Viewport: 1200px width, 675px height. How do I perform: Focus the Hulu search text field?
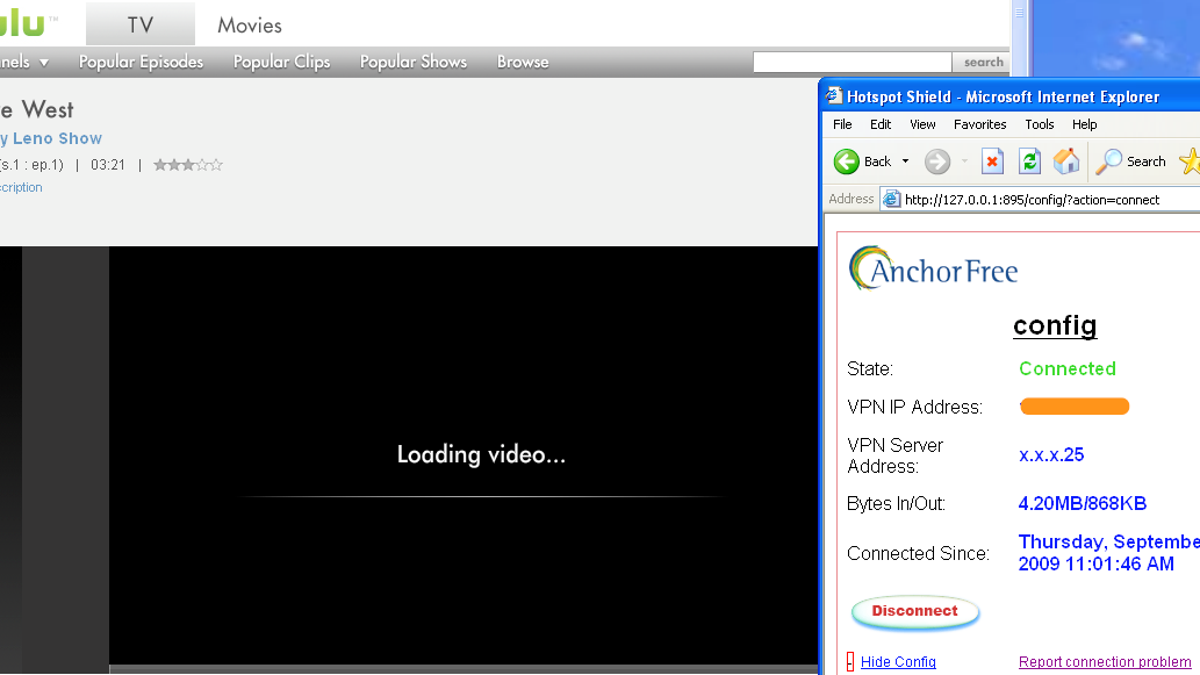click(x=852, y=62)
